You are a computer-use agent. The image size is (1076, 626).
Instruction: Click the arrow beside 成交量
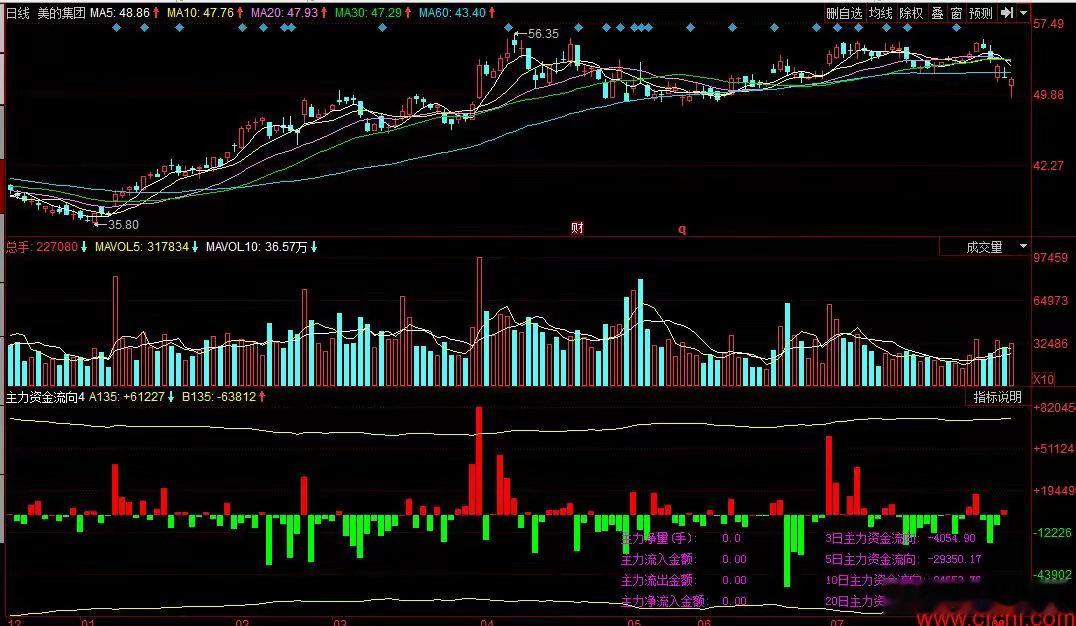1022,246
